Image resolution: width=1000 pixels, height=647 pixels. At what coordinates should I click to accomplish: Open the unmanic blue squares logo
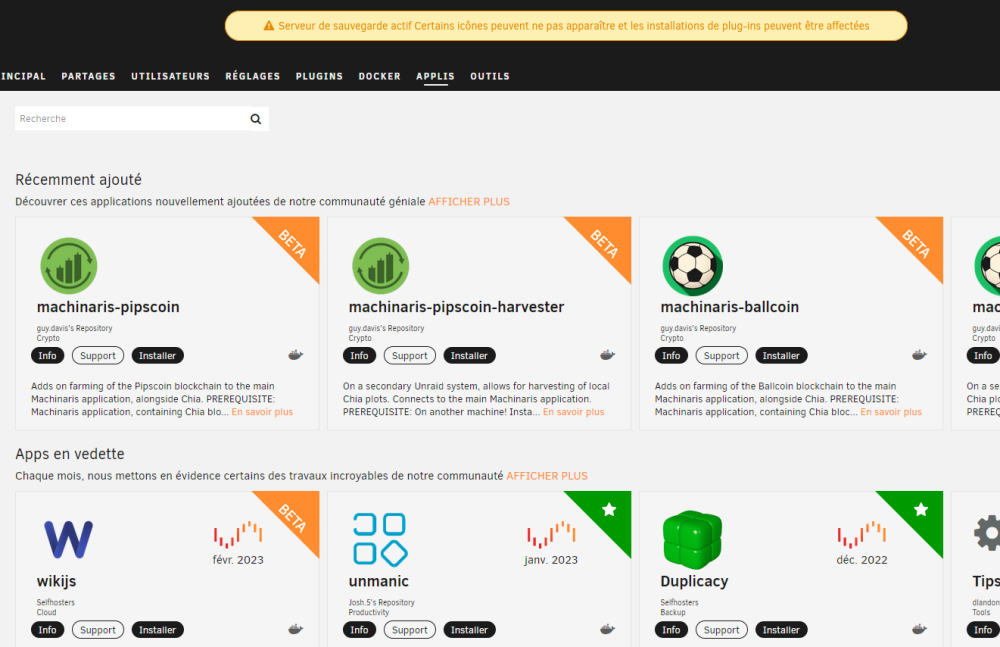[380, 540]
